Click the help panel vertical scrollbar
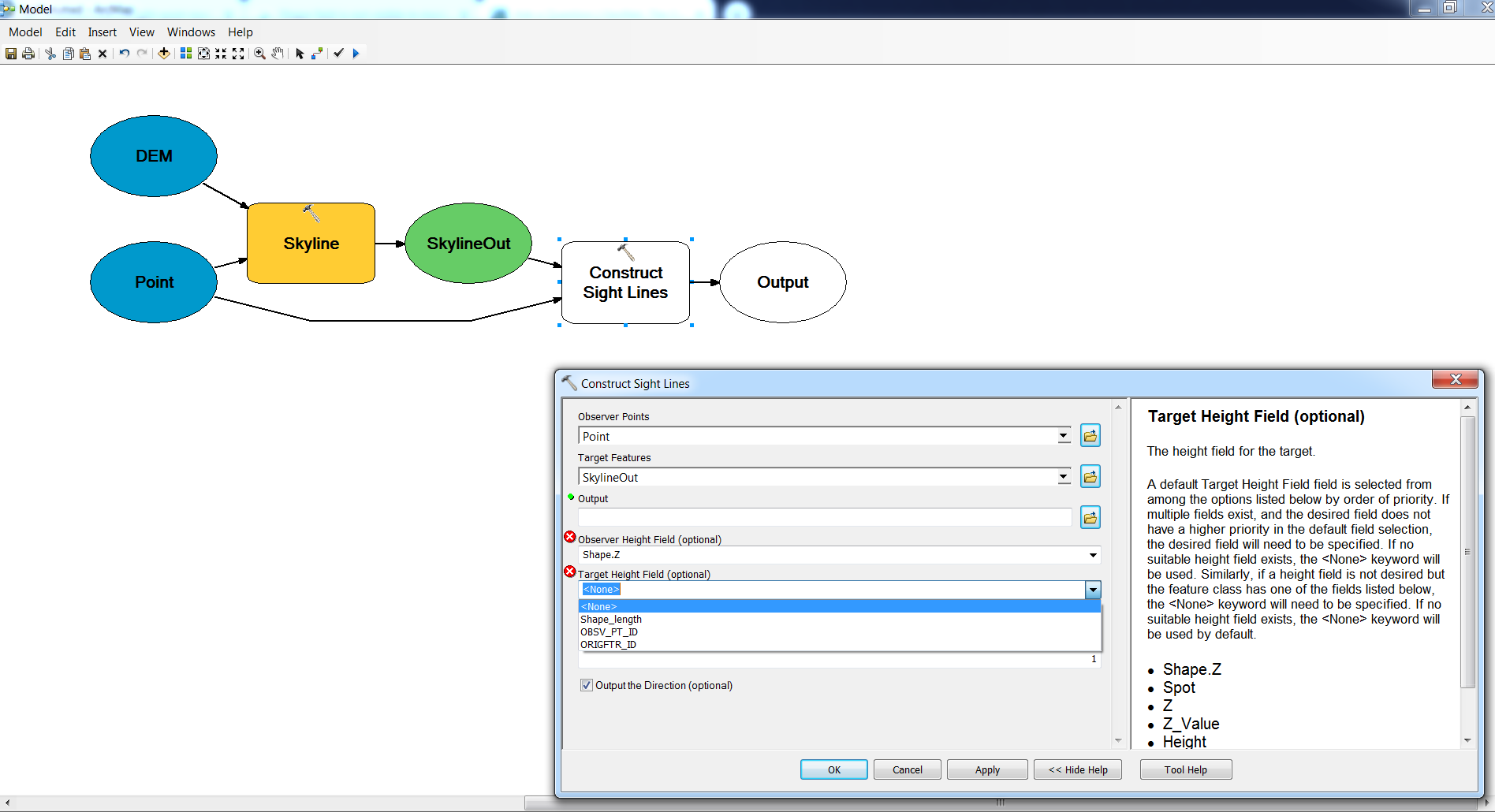 tap(1467, 552)
